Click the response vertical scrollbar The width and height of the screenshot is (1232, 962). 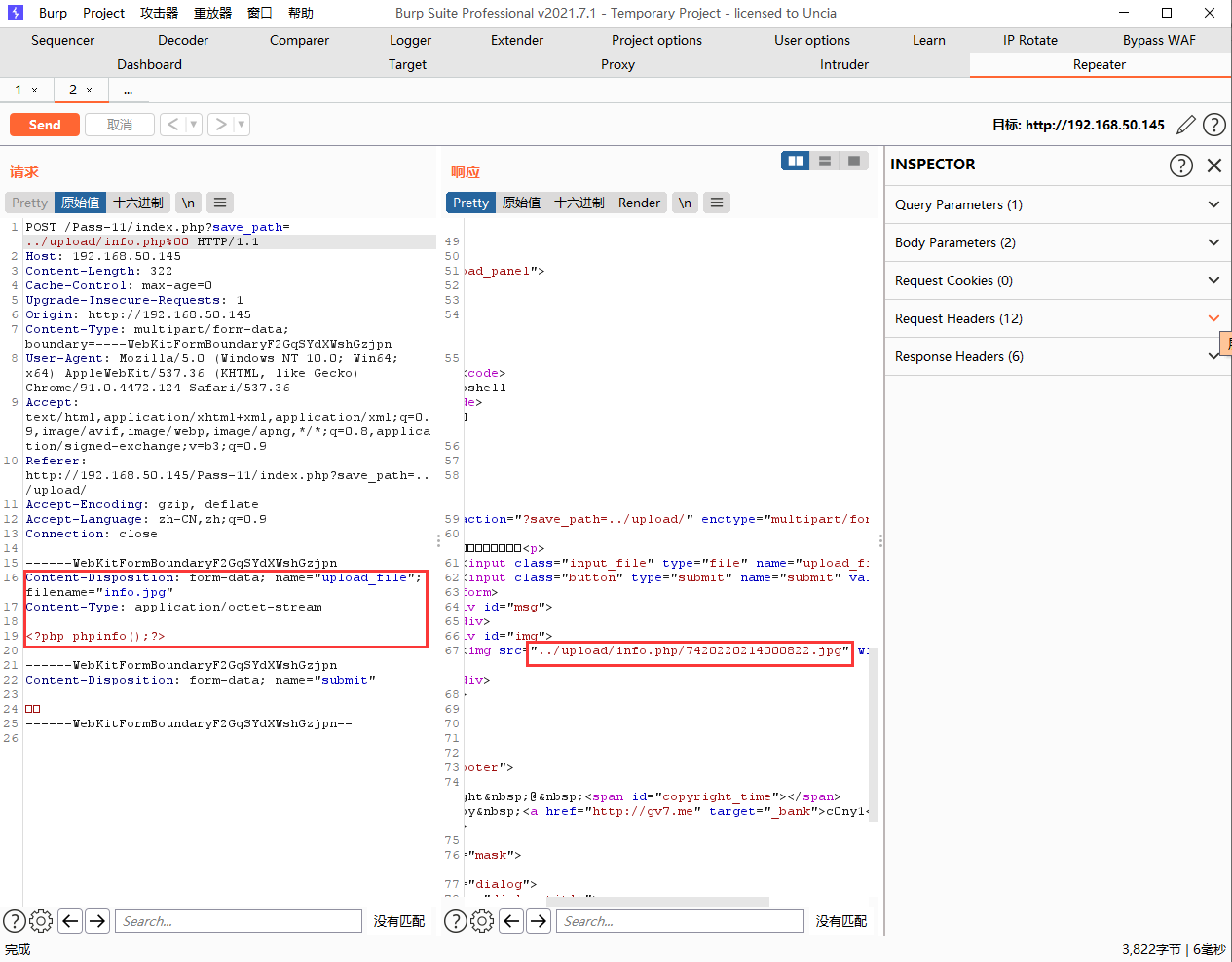(x=874, y=734)
